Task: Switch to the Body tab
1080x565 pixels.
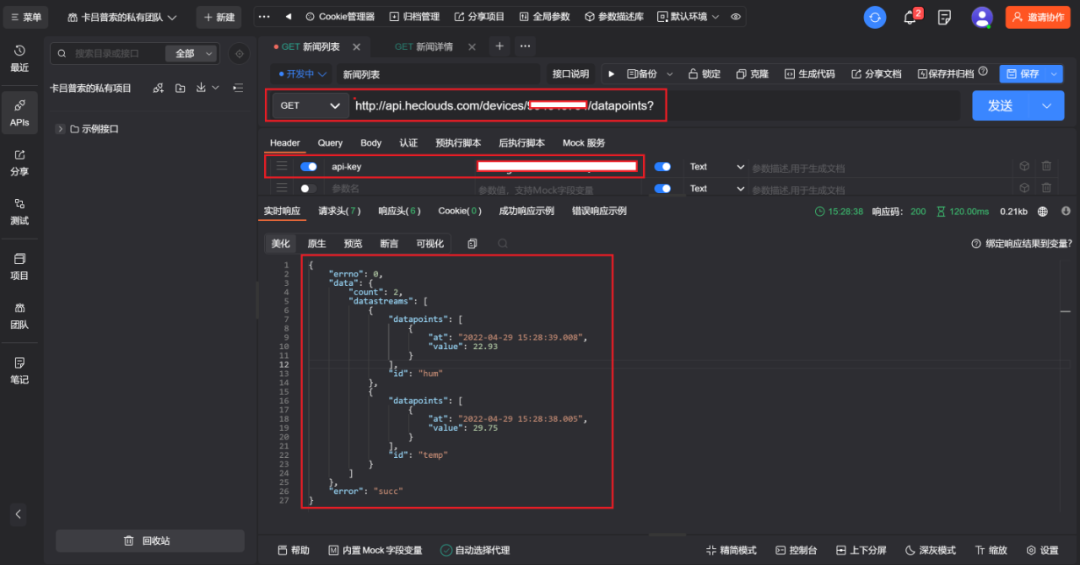Action: point(371,143)
